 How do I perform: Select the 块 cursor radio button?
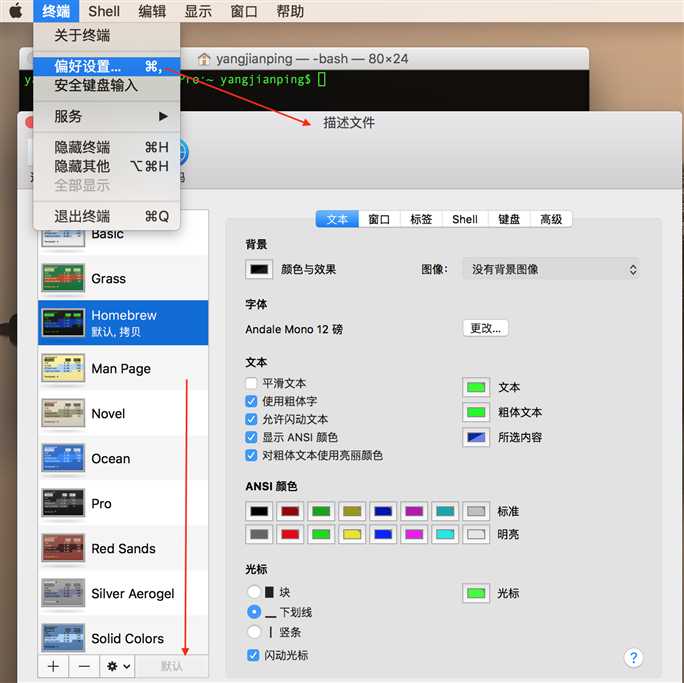pyautogui.click(x=254, y=592)
